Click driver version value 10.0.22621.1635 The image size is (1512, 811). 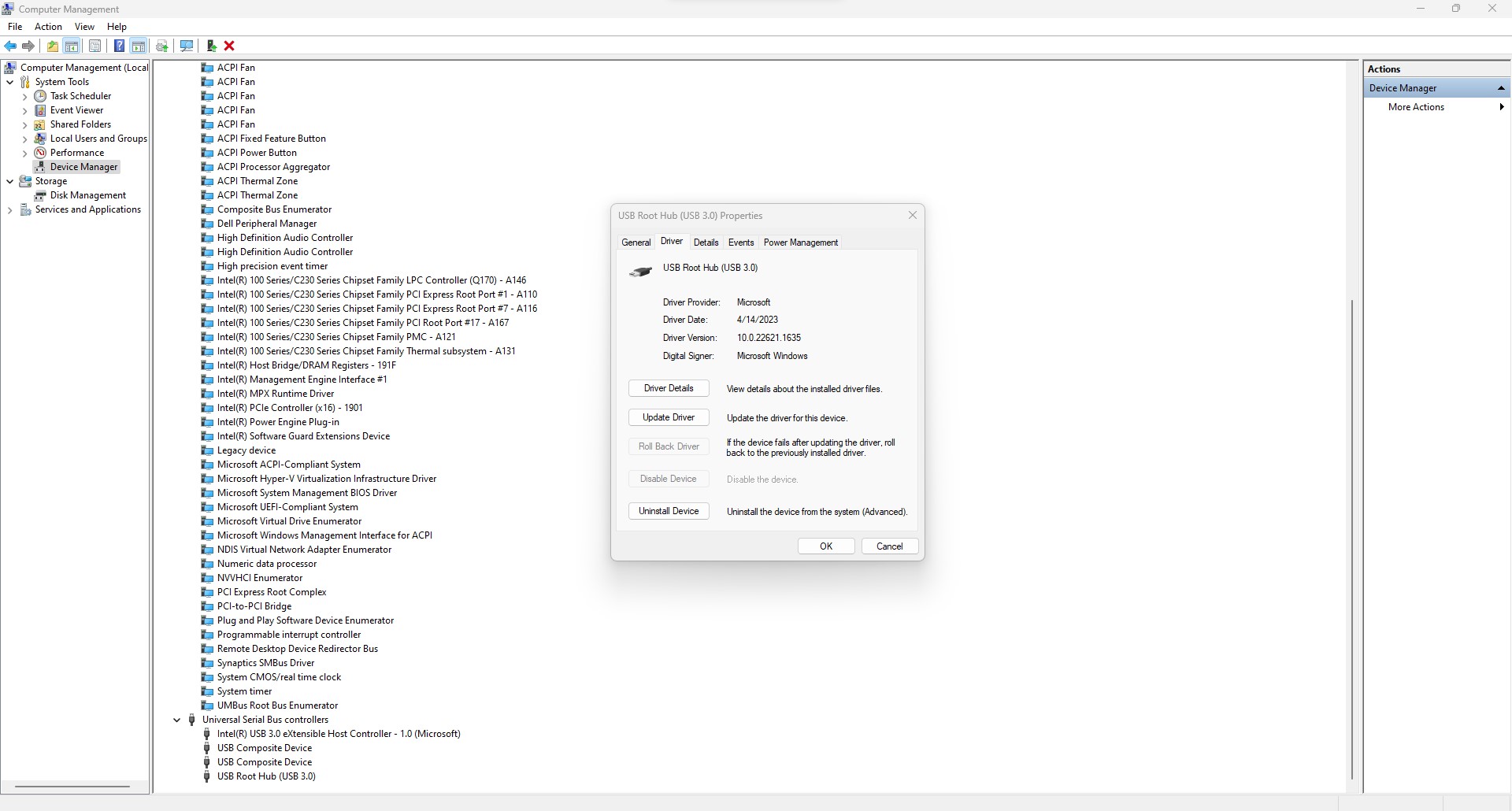[x=769, y=338]
